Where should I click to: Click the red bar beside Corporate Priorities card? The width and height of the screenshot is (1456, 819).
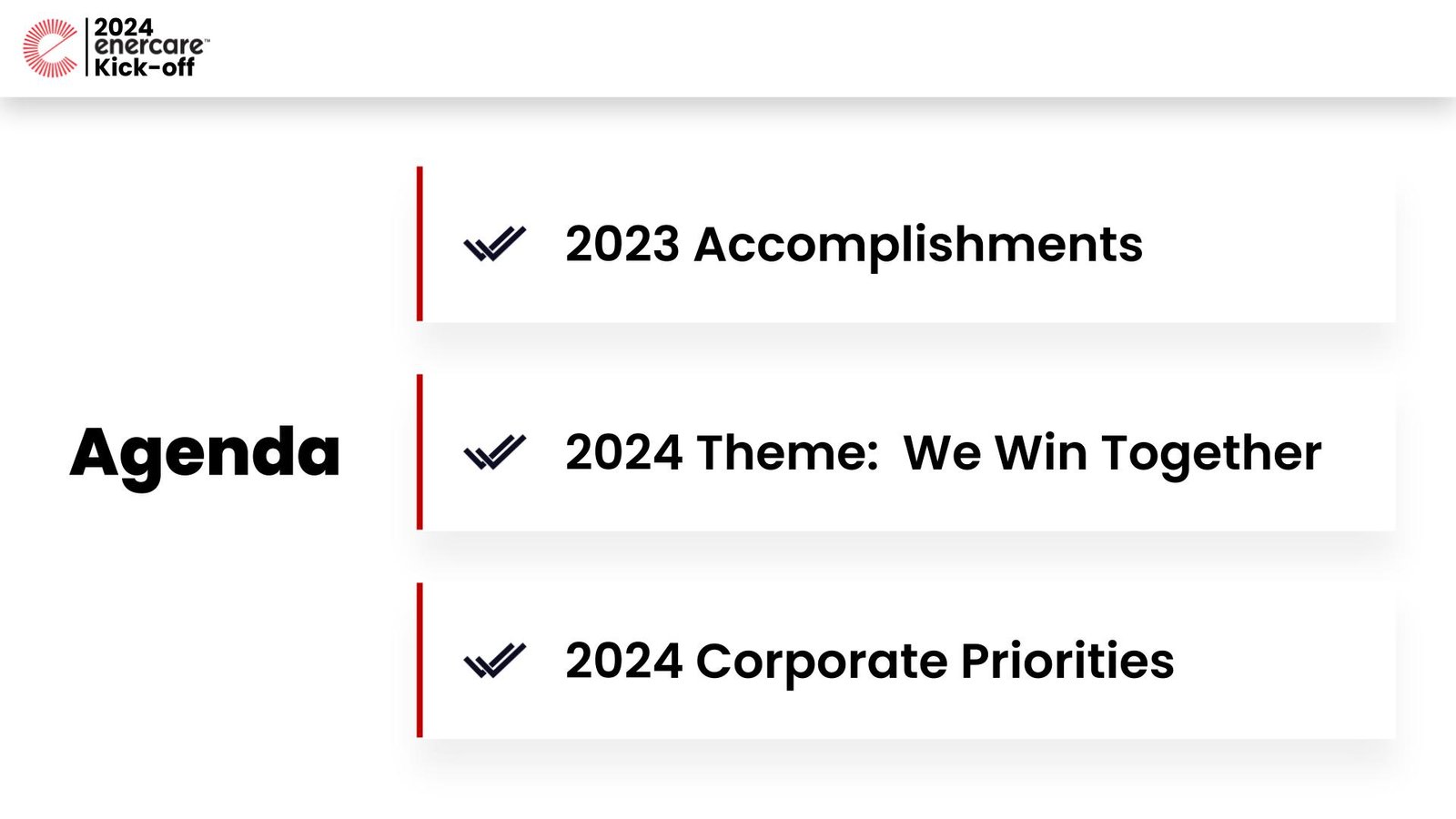(420, 661)
